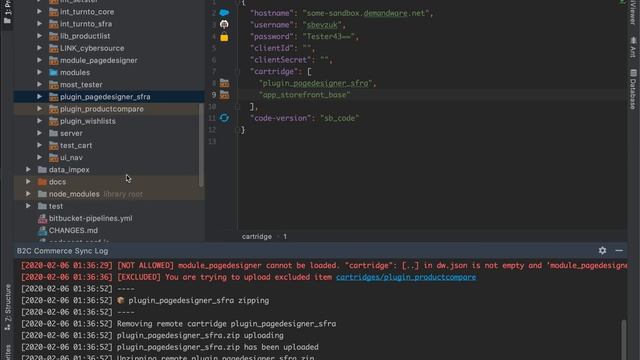Select the module_pagedesigner tree row

pyautogui.click(x=109, y=60)
